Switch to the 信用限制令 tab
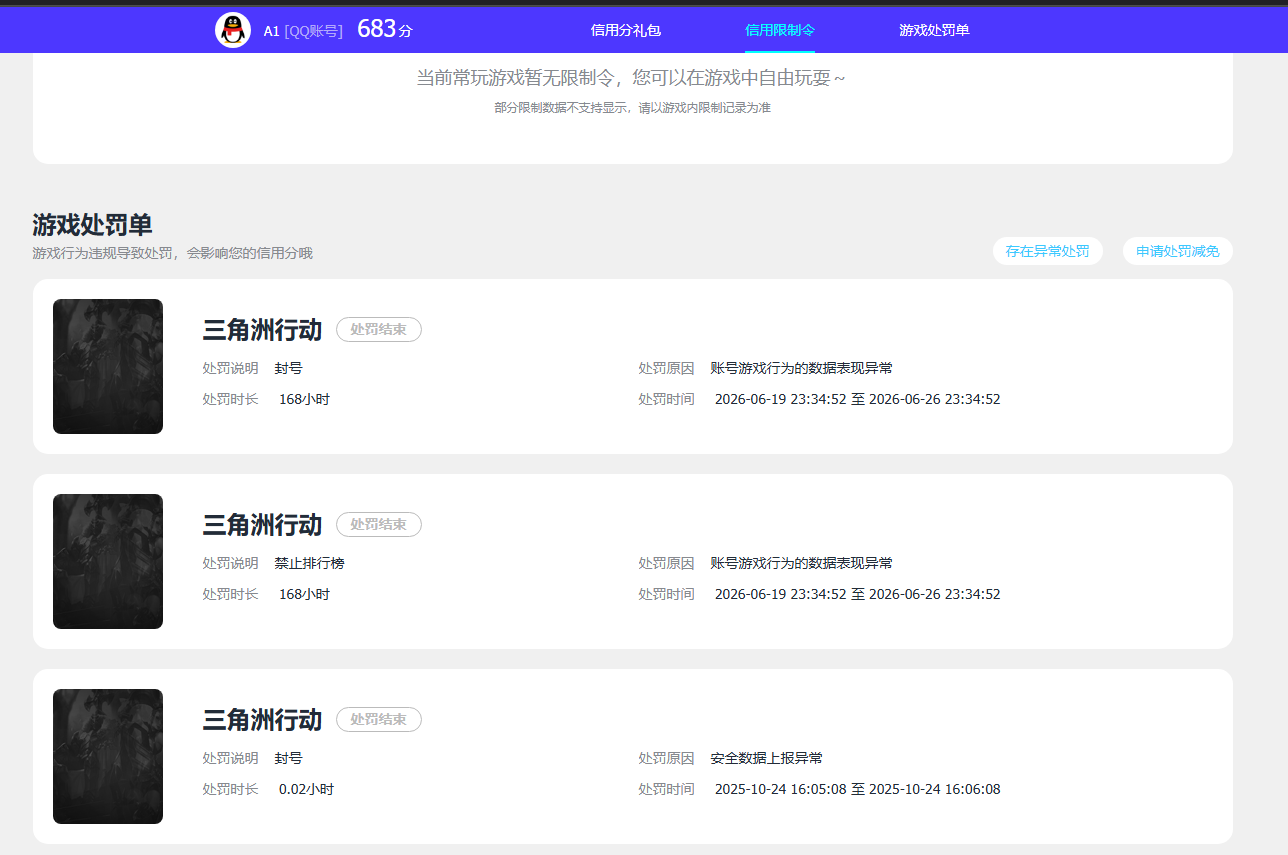The height and width of the screenshot is (855, 1288). tap(780, 30)
